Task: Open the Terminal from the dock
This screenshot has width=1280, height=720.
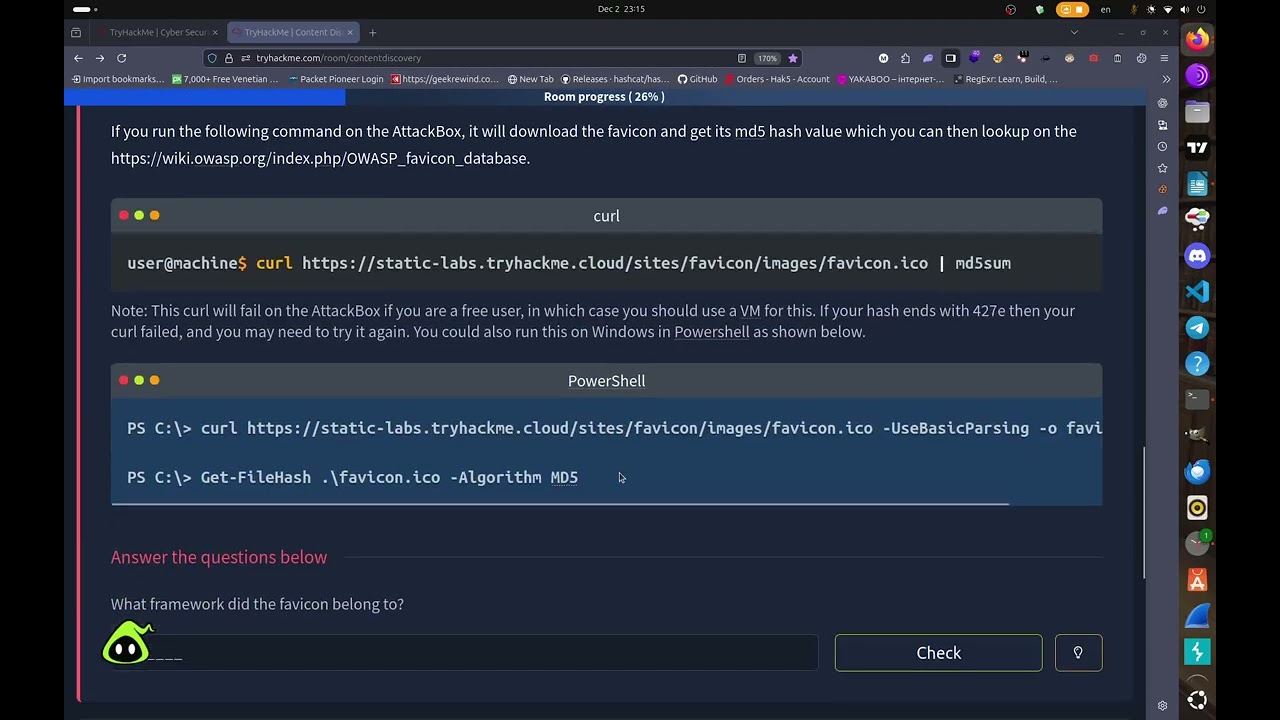Action: point(1197,400)
